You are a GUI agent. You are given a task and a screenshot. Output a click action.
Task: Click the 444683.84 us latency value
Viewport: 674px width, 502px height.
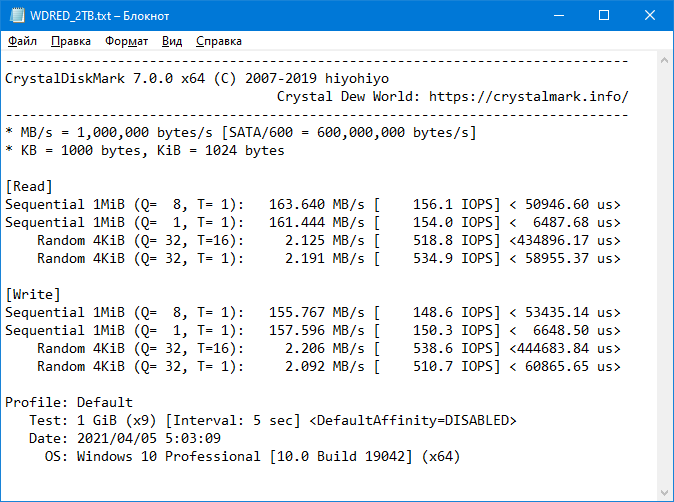tap(565, 349)
